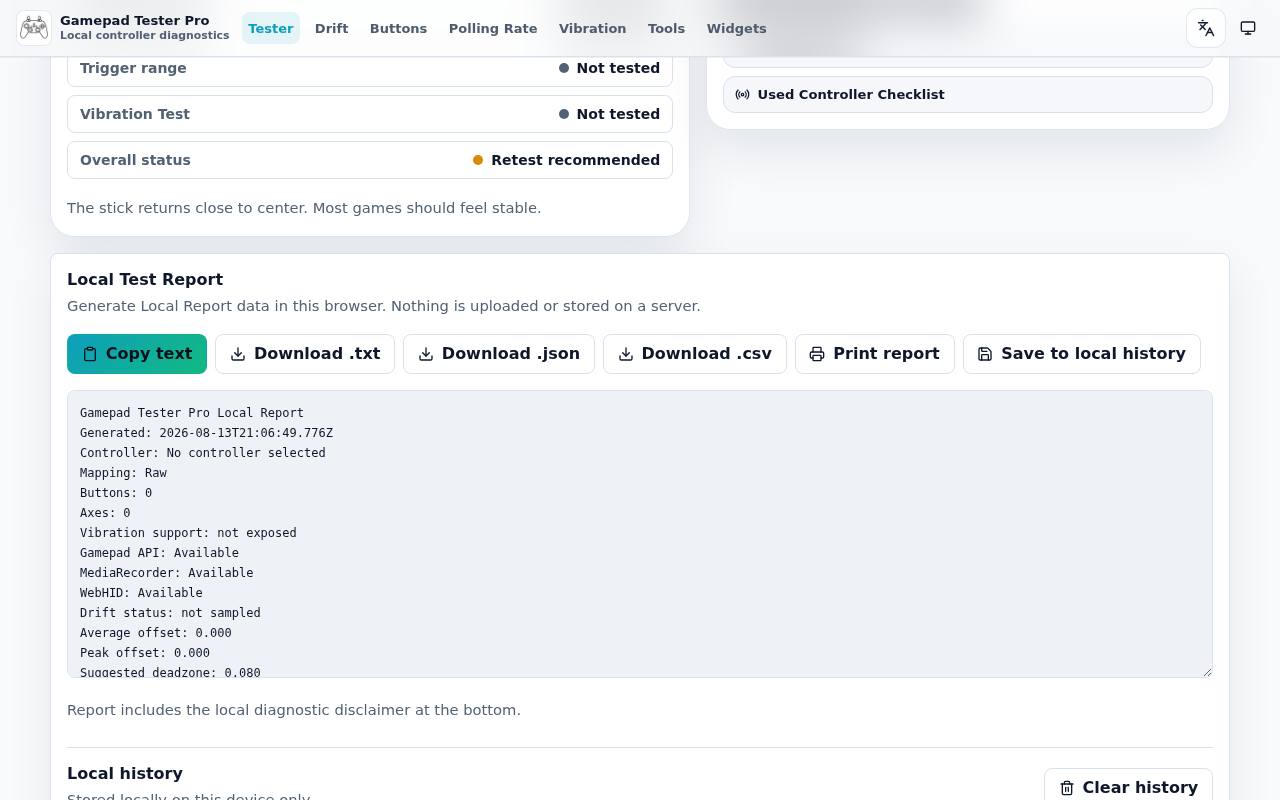Viewport: 1280px width, 800px height.
Task: Open the Widgets page
Action: point(736,28)
